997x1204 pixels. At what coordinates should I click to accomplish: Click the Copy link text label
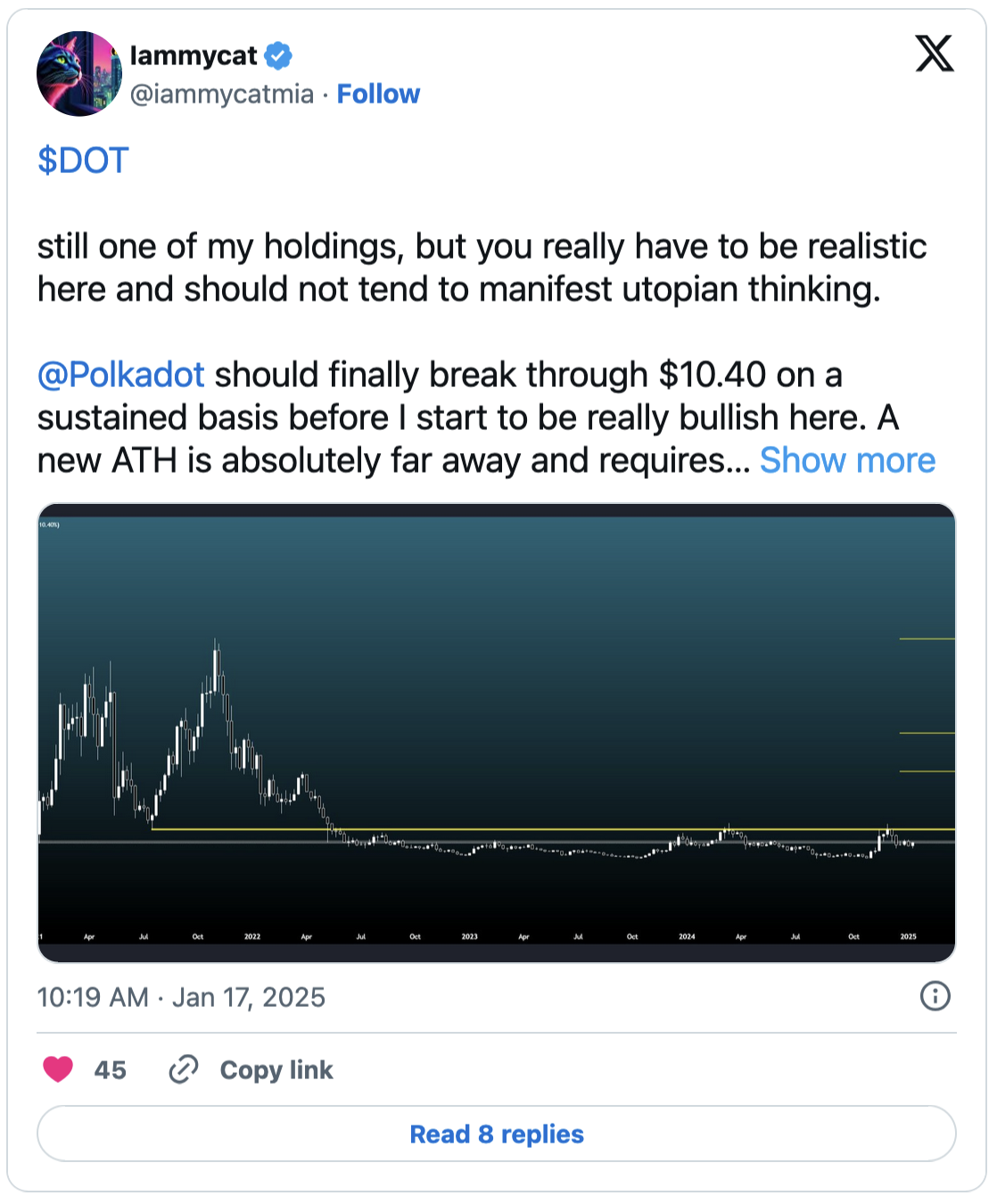click(x=276, y=1069)
